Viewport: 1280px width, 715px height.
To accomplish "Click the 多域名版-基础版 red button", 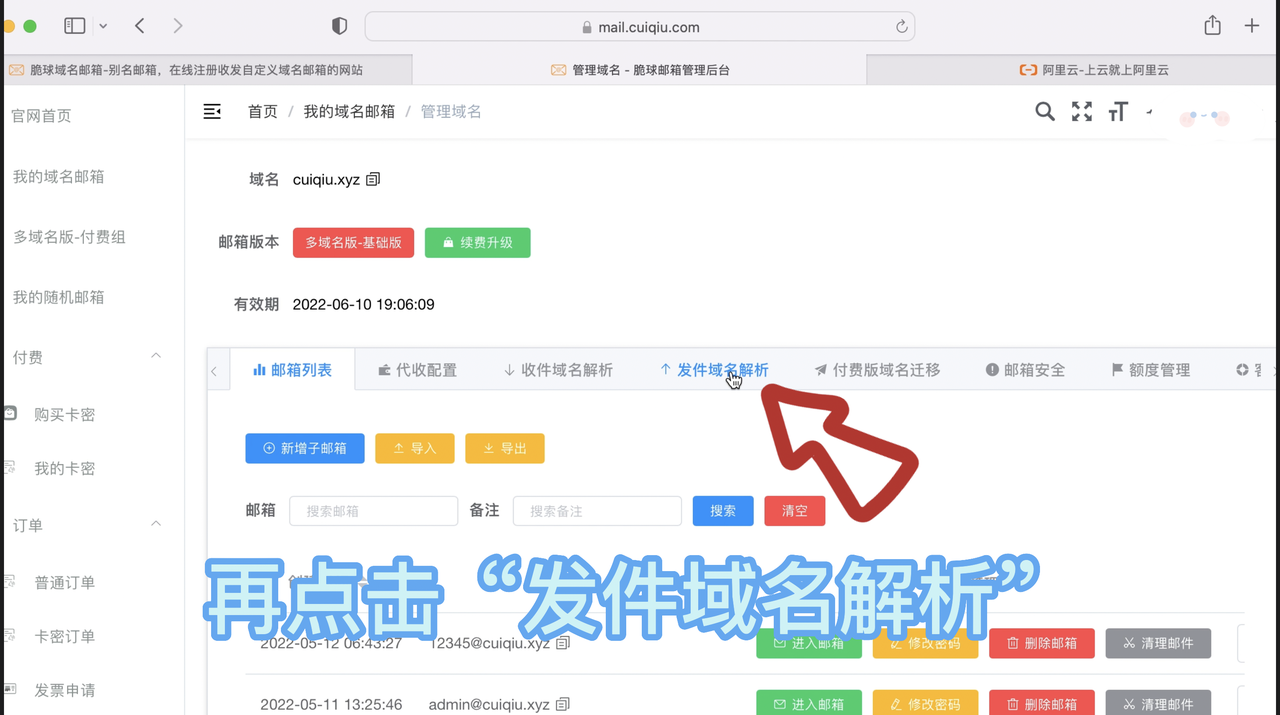I will (x=353, y=243).
